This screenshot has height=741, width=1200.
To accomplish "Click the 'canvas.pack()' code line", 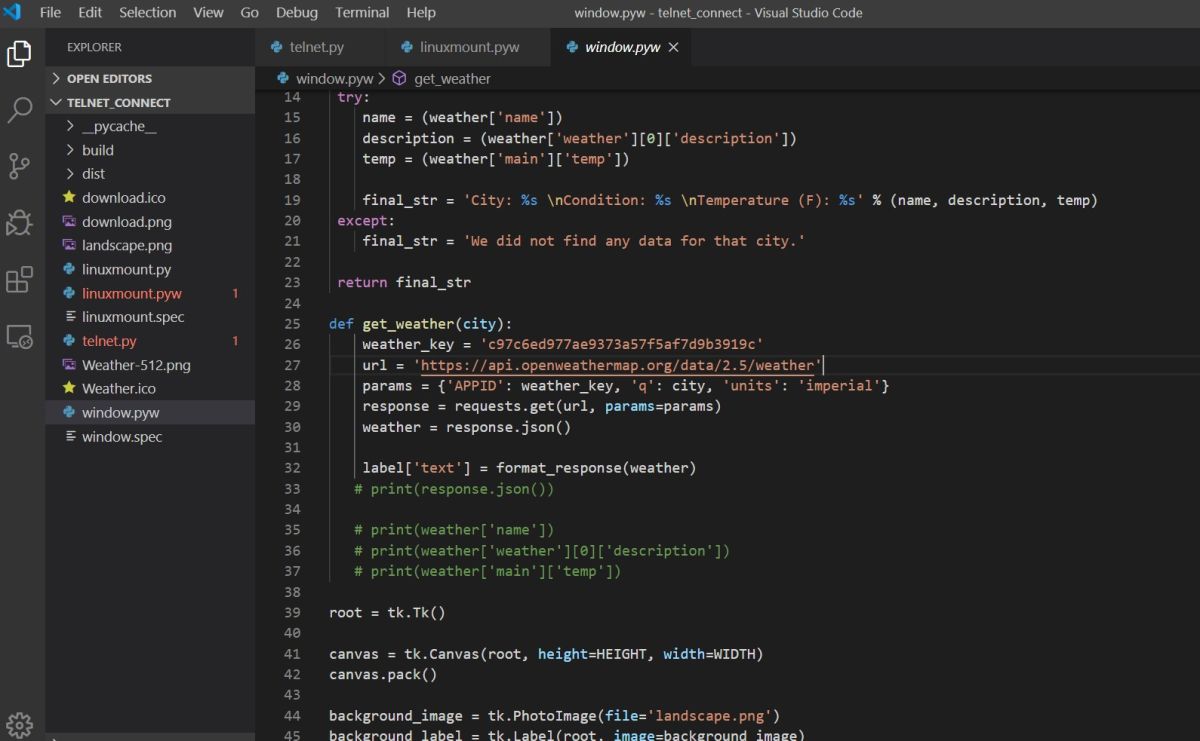I will click(383, 674).
